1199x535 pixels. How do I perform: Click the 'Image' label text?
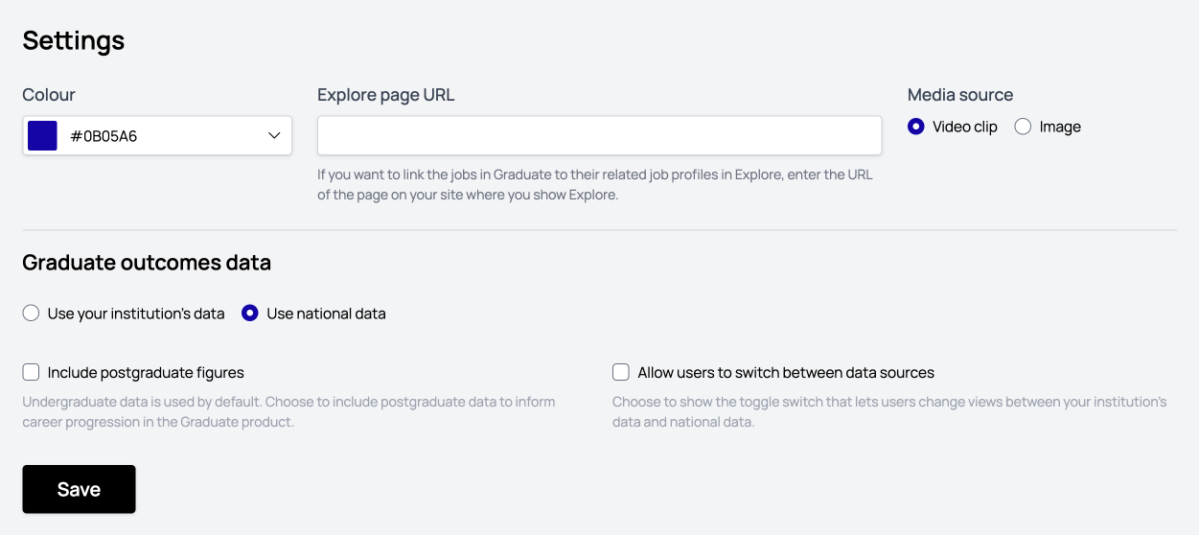tap(1060, 127)
